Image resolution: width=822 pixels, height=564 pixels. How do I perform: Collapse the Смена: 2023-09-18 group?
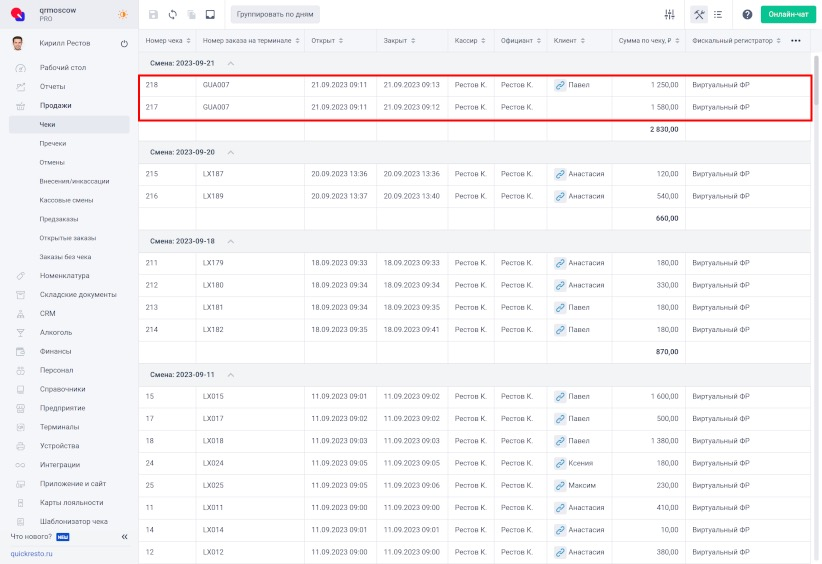pyautogui.click(x=231, y=242)
